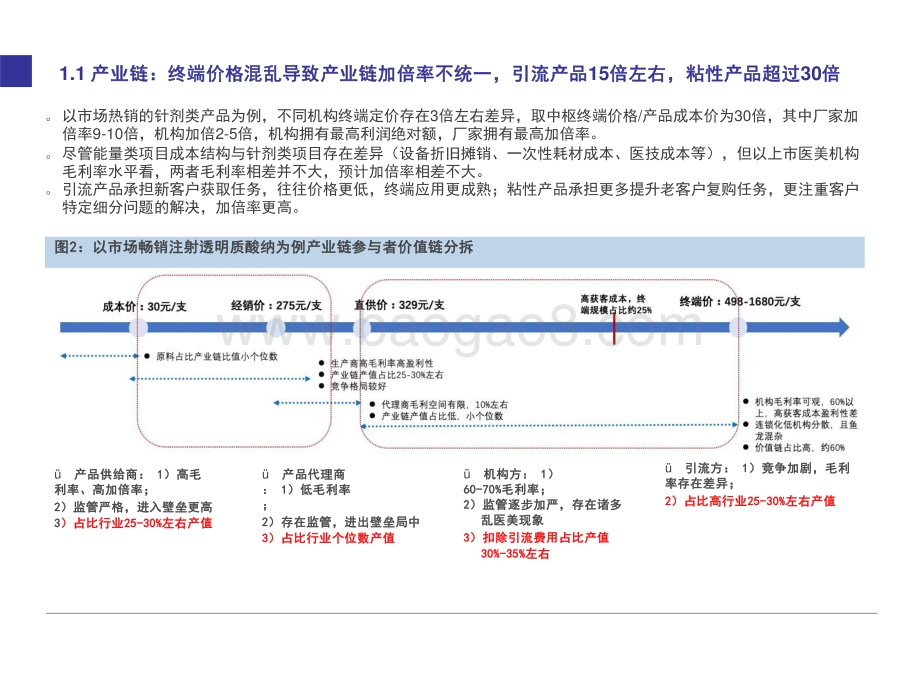
Task: Click the paragraph beginning '引流产品承担新客户获取任务'
Action: 460,198
